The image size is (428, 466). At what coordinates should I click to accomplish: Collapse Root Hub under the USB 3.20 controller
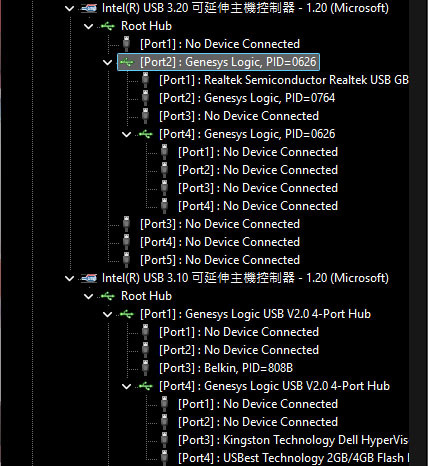pos(88,26)
